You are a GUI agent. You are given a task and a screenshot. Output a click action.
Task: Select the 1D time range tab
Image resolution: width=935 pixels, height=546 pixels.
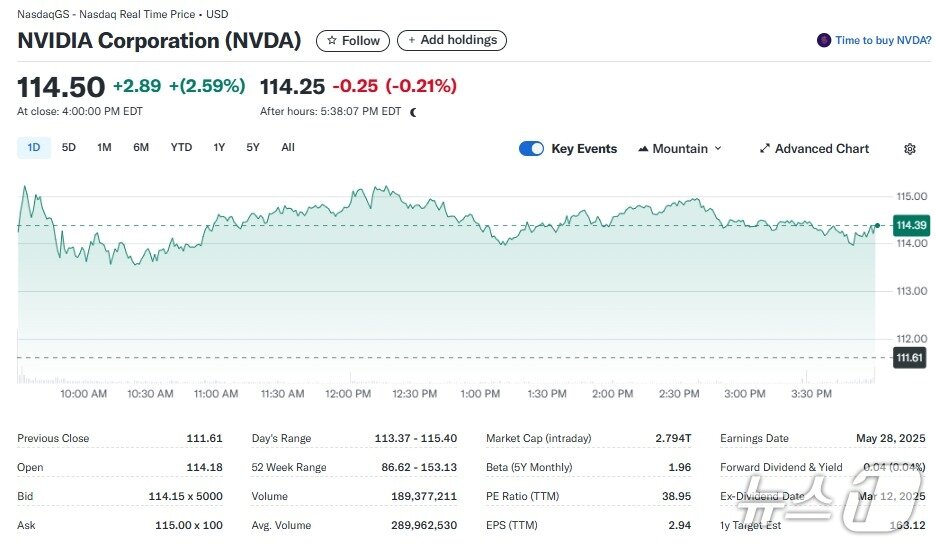(x=34, y=148)
